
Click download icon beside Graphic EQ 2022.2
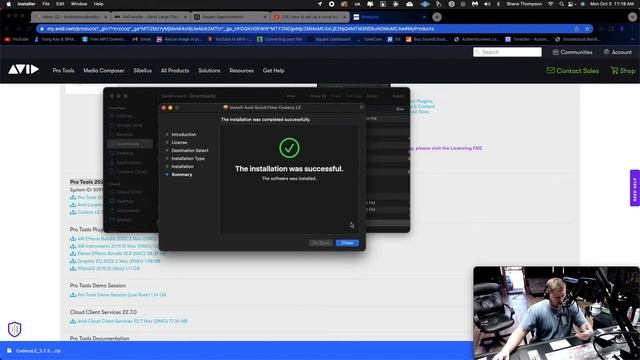click(73, 261)
